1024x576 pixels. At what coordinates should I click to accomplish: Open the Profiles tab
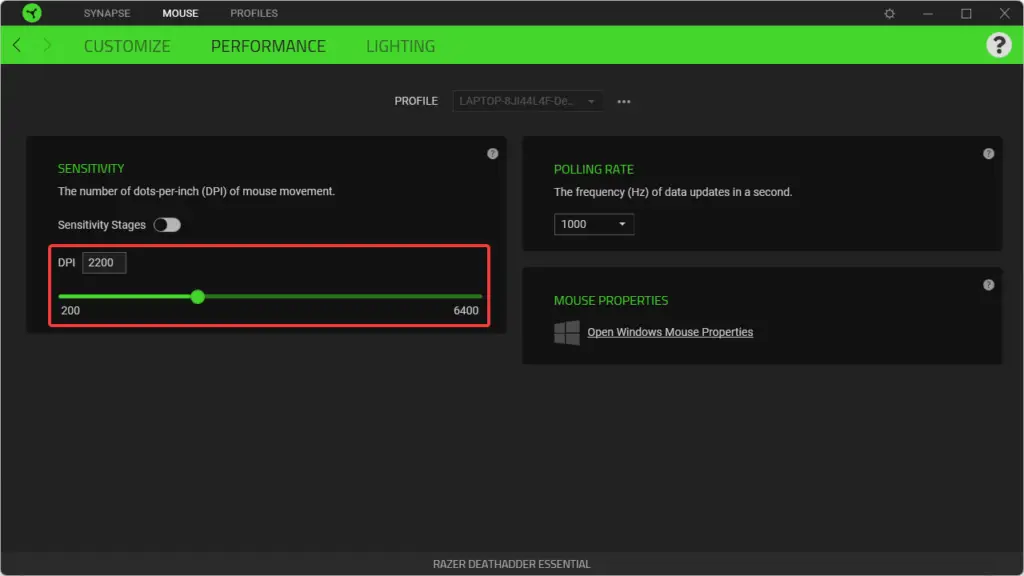click(254, 13)
